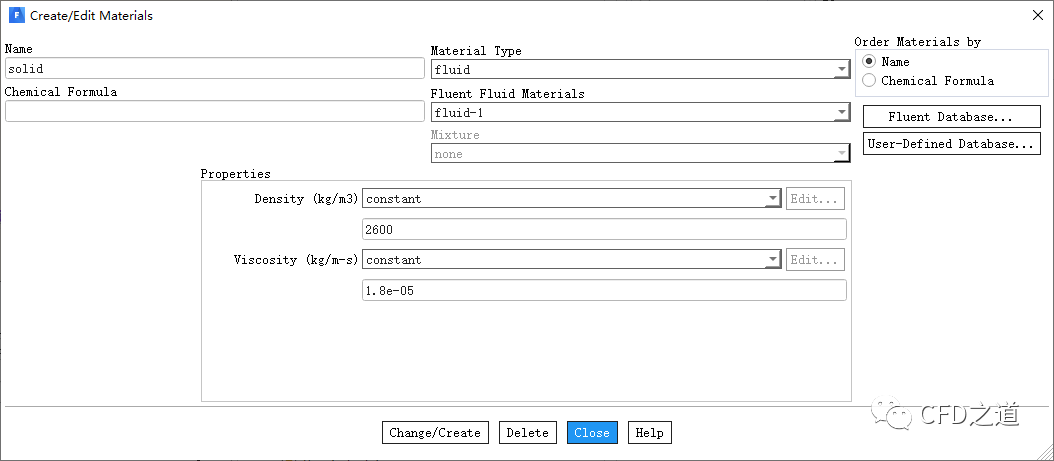The image size is (1054, 461).
Task: Select the Name ordering radio button
Action: [869, 62]
